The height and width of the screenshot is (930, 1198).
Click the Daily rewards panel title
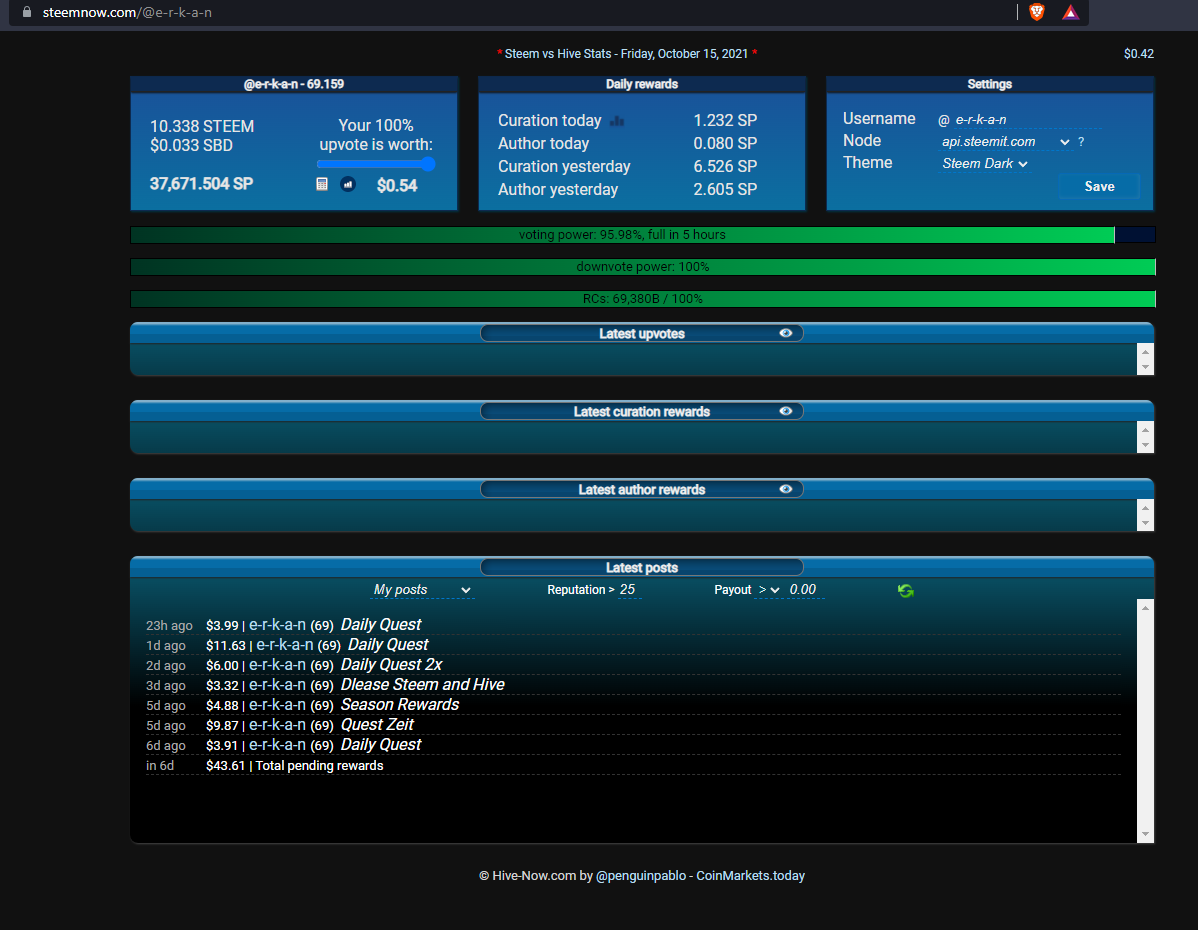pyautogui.click(x=642, y=84)
